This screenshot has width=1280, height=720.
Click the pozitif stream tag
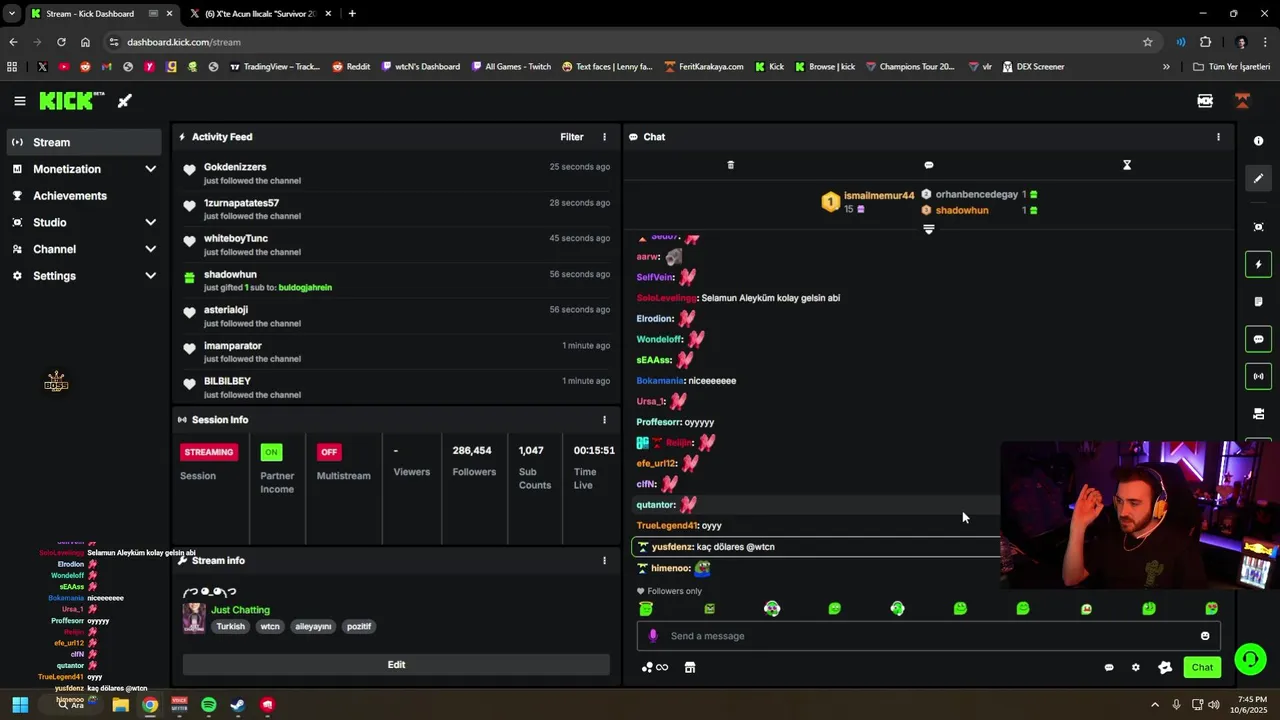(x=358, y=627)
